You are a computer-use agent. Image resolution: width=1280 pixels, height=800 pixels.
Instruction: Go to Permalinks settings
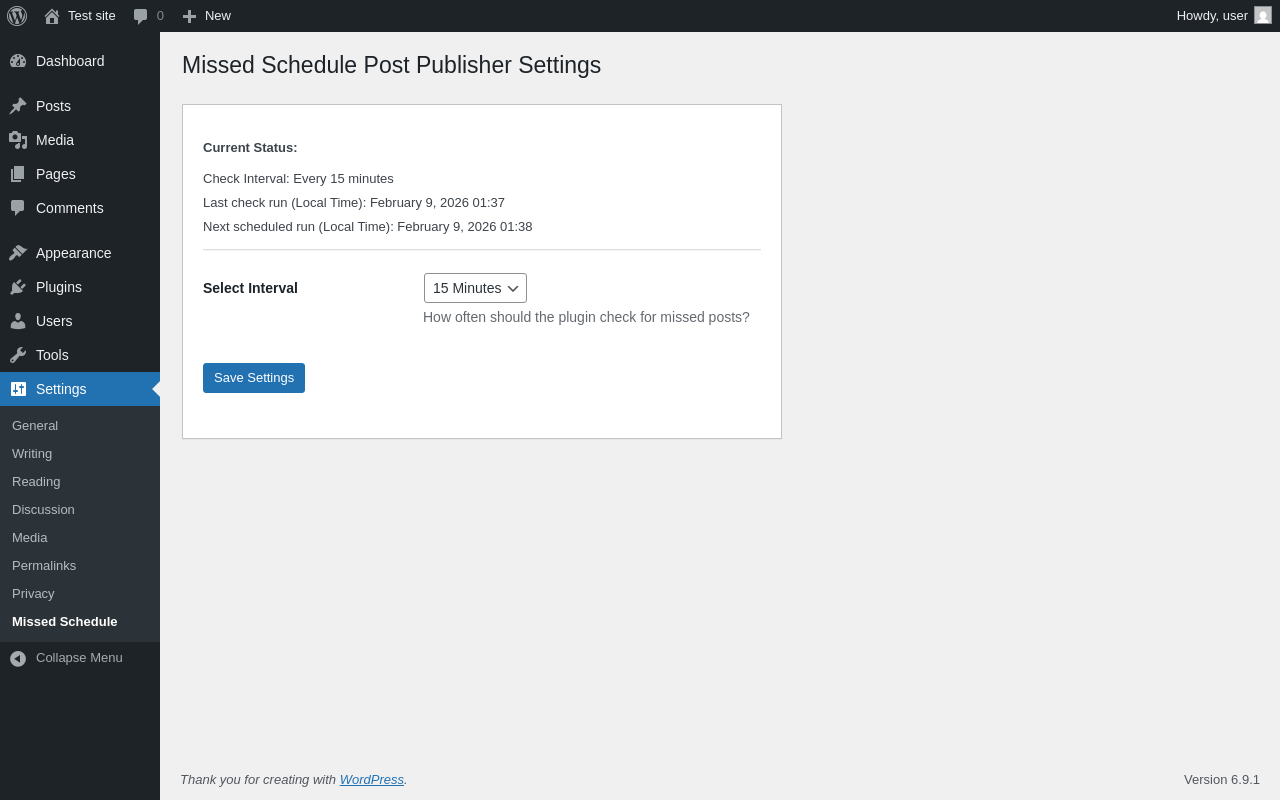[44, 566]
